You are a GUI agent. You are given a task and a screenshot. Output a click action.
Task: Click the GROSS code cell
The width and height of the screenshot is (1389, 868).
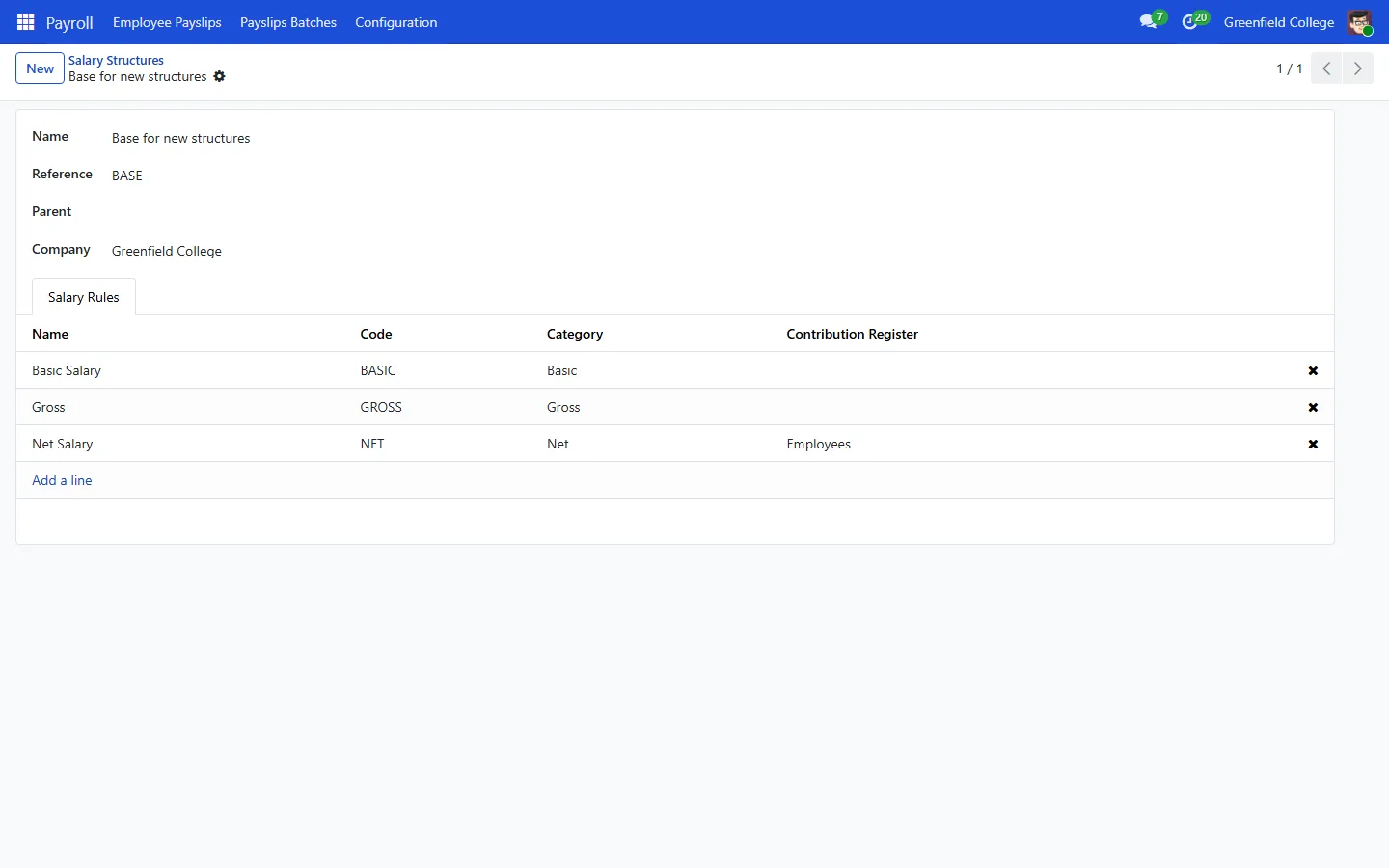(446, 407)
